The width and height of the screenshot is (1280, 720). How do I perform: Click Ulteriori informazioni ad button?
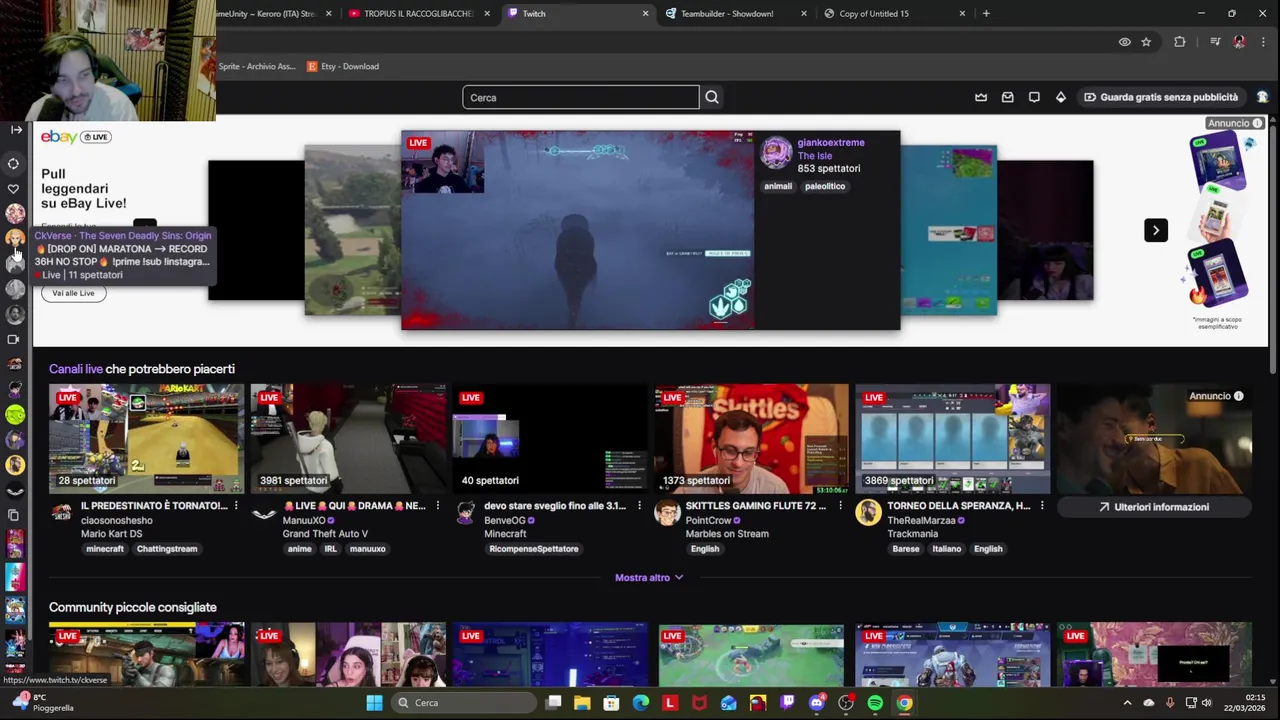click(x=1154, y=507)
